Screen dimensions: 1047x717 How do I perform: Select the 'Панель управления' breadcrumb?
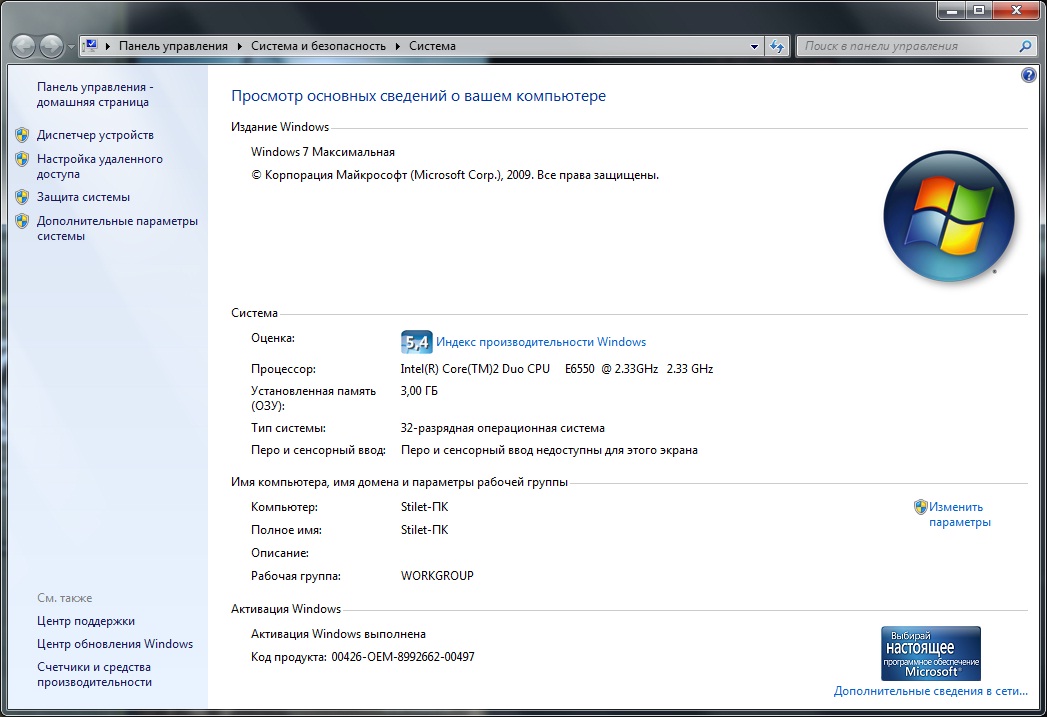173,46
